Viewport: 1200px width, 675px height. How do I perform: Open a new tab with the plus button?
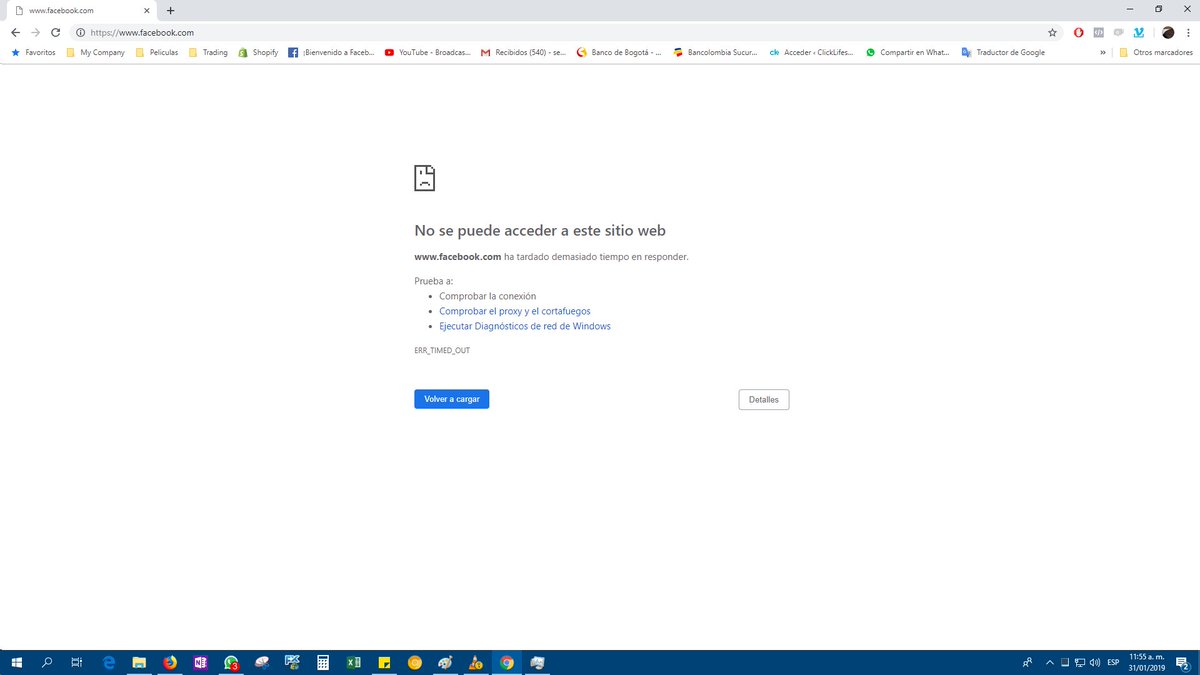click(x=170, y=10)
